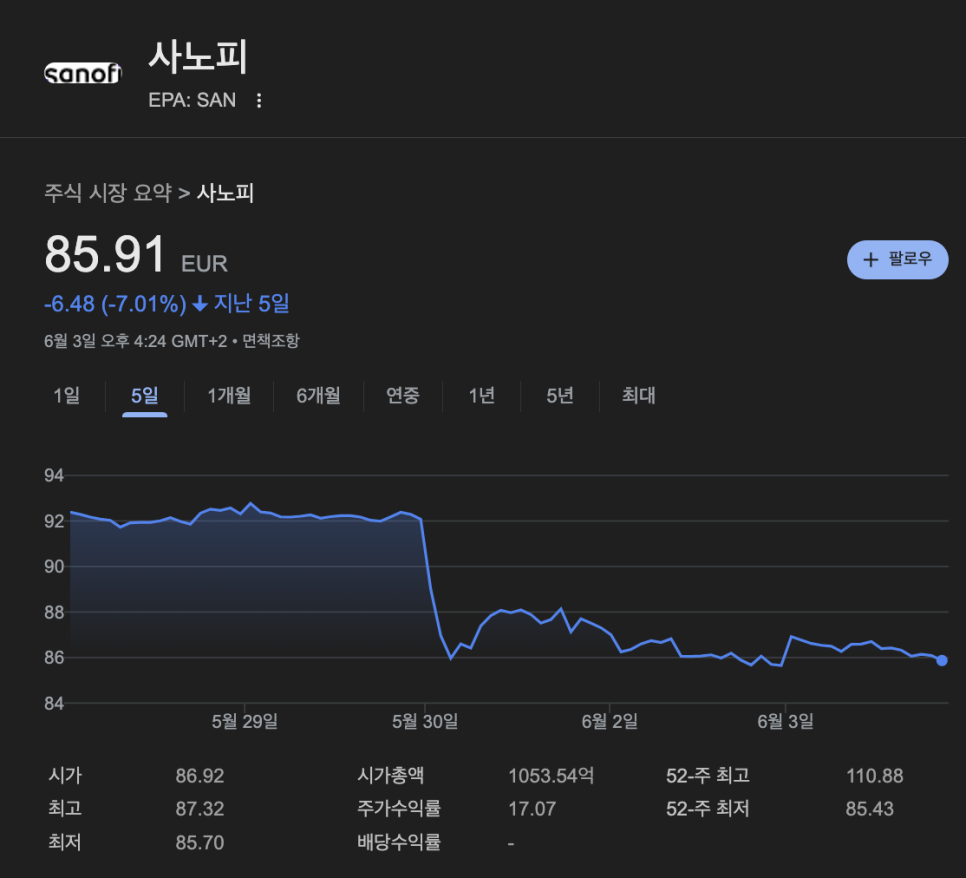
Task: Click the 52-주 최저 value 85.43
Action: [869, 809]
